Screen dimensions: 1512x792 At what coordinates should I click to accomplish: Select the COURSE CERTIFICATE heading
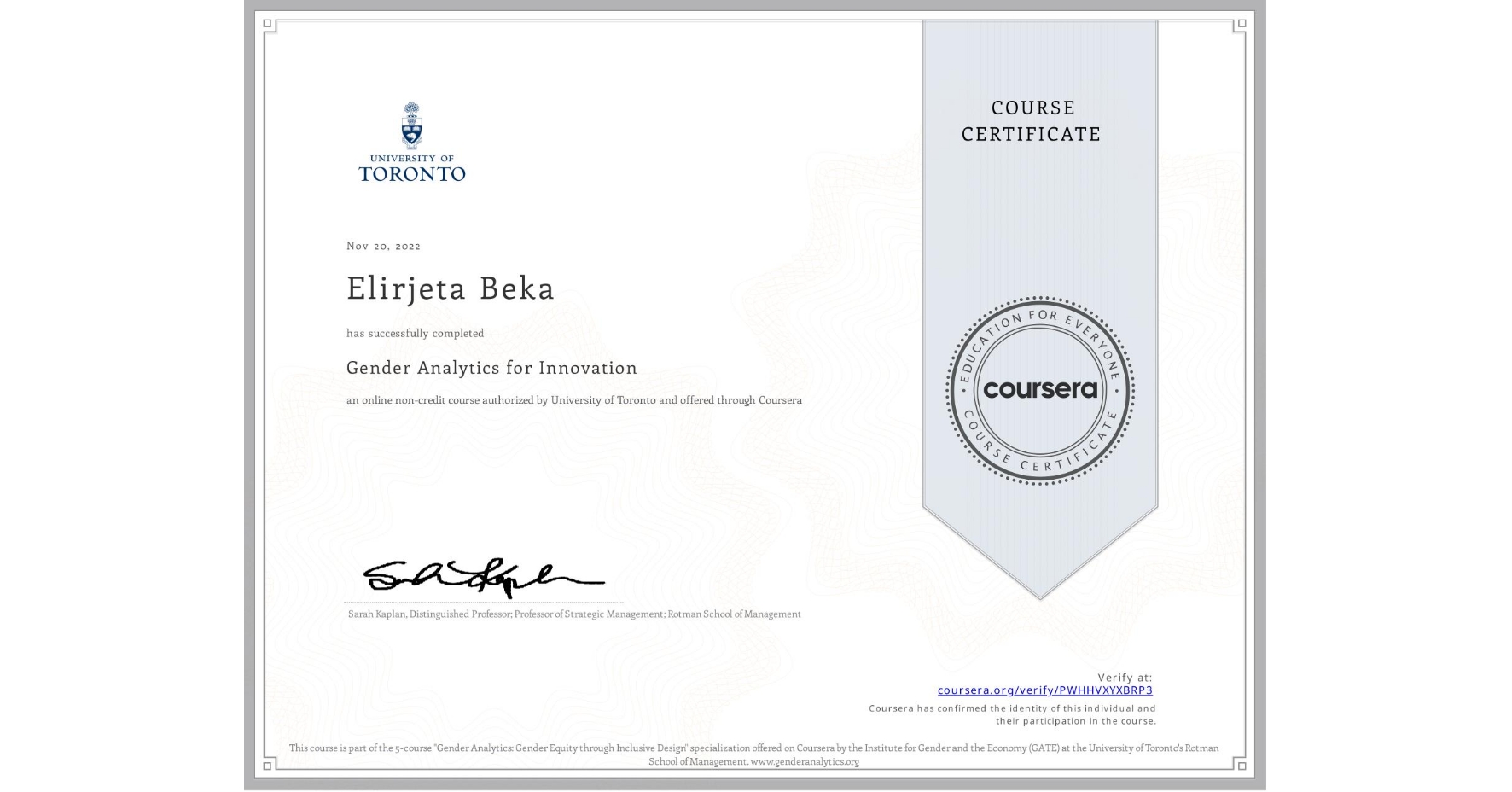point(1030,120)
